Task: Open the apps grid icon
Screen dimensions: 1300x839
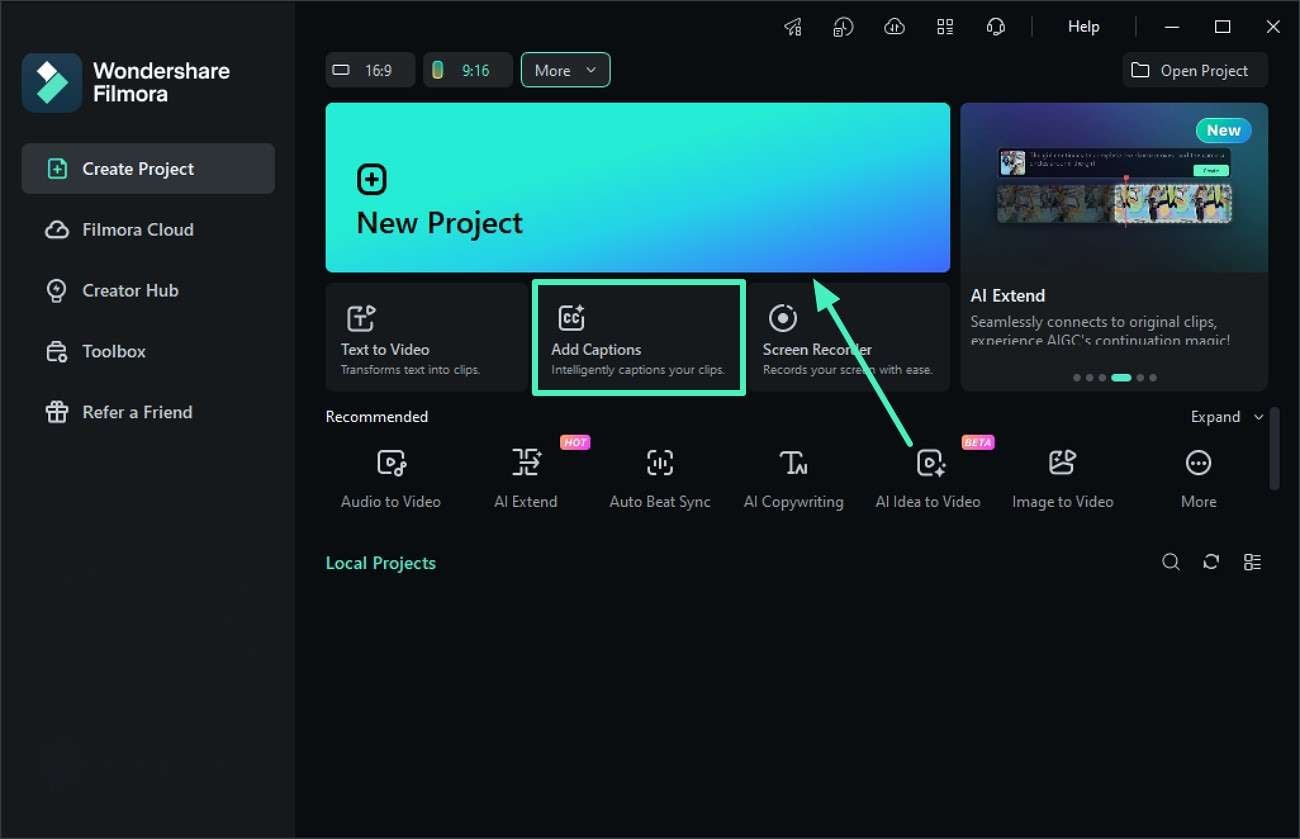Action: pos(945,27)
